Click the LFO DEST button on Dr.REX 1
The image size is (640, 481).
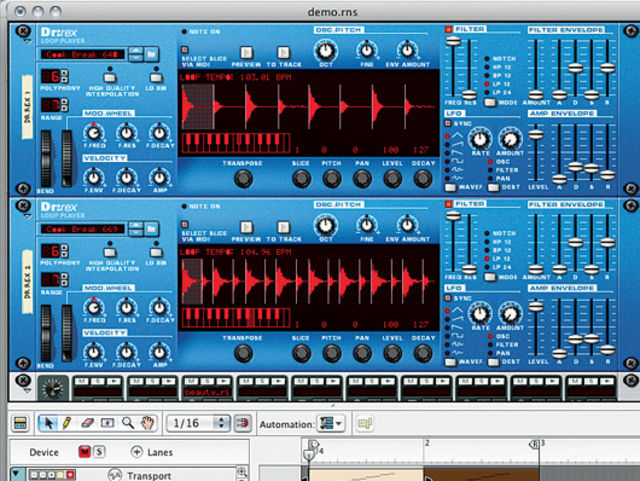click(x=493, y=187)
